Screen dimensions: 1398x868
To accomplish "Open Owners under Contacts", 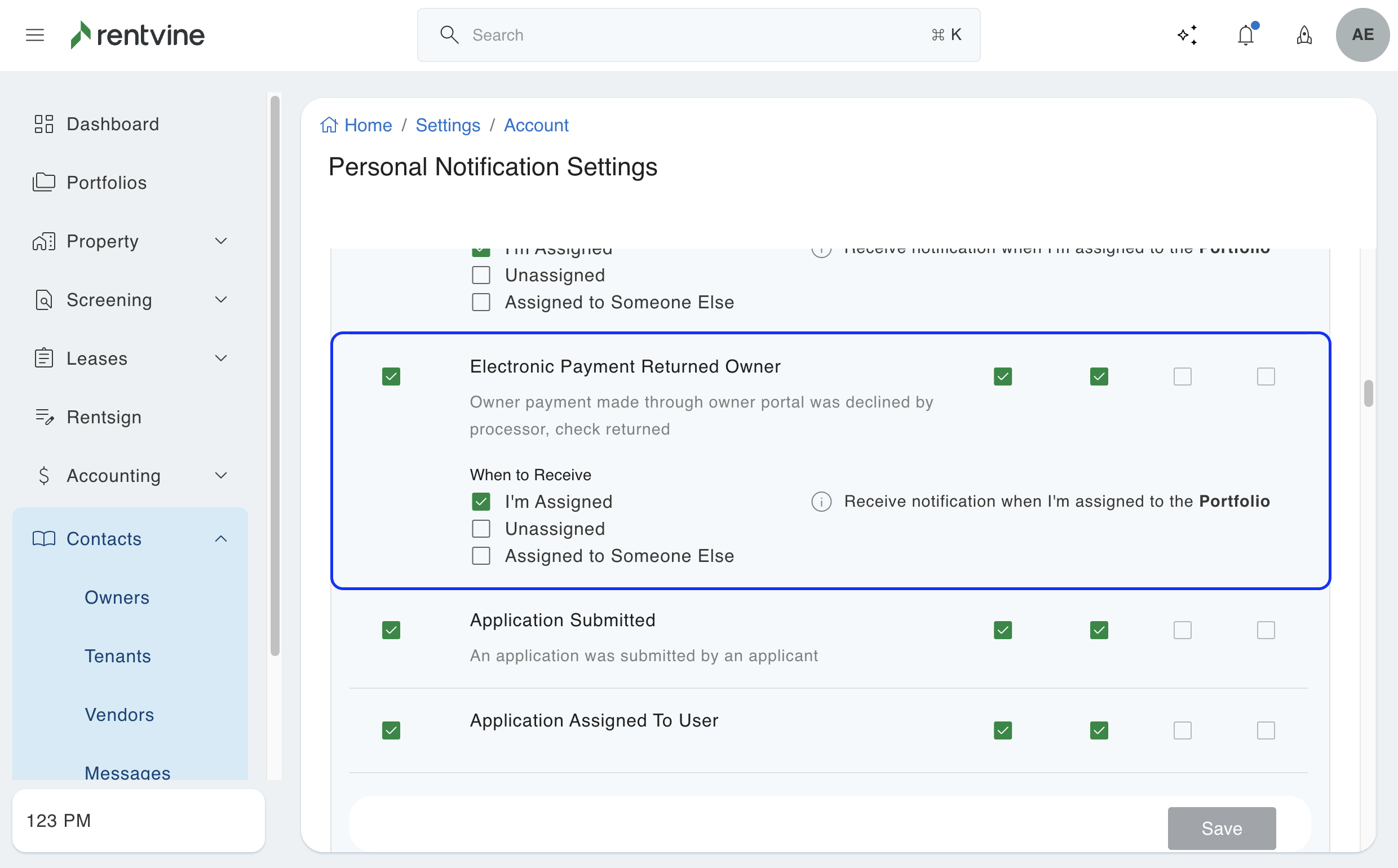I will (117, 597).
